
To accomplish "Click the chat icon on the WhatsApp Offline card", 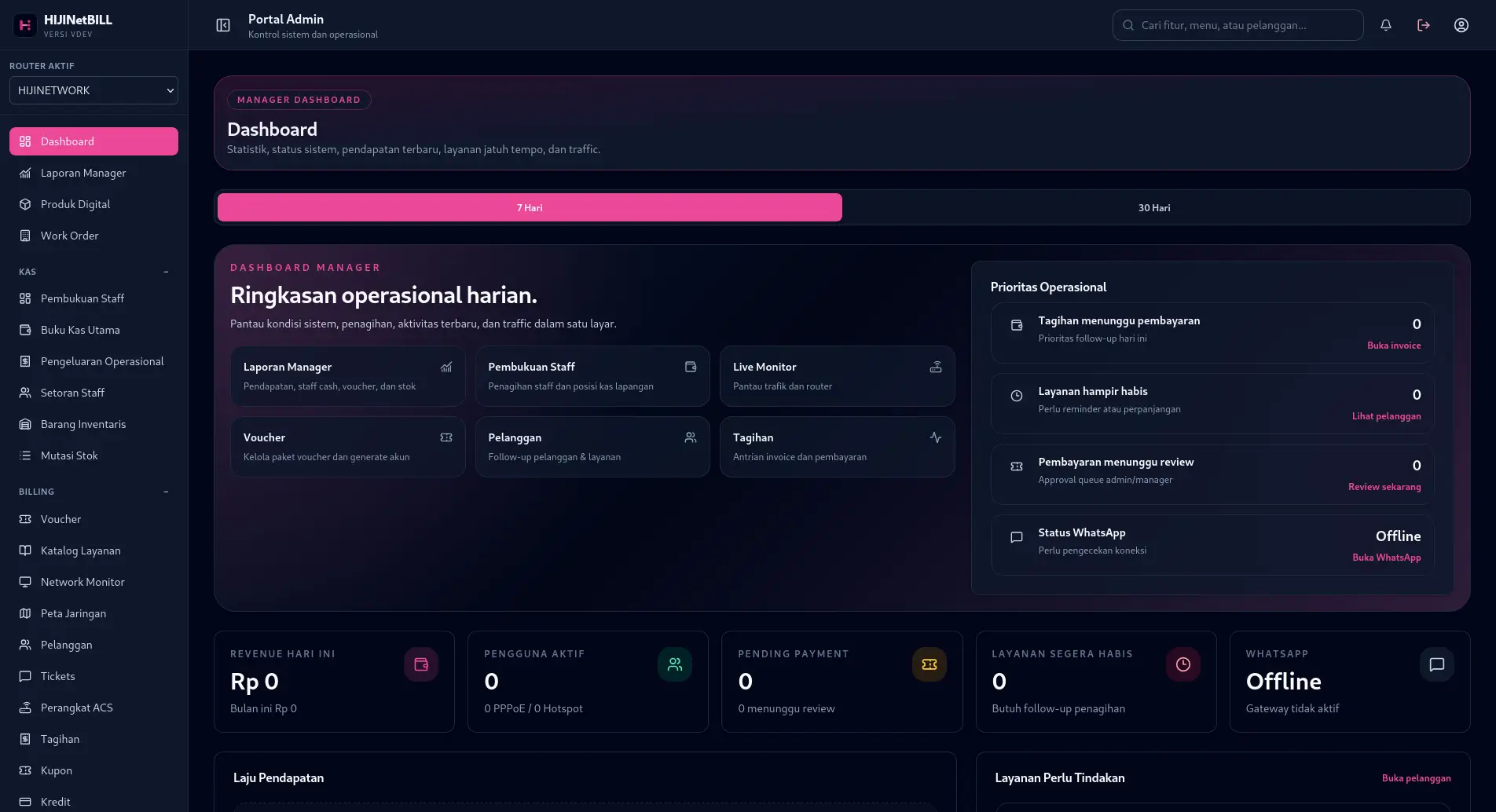I will pos(1437,664).
